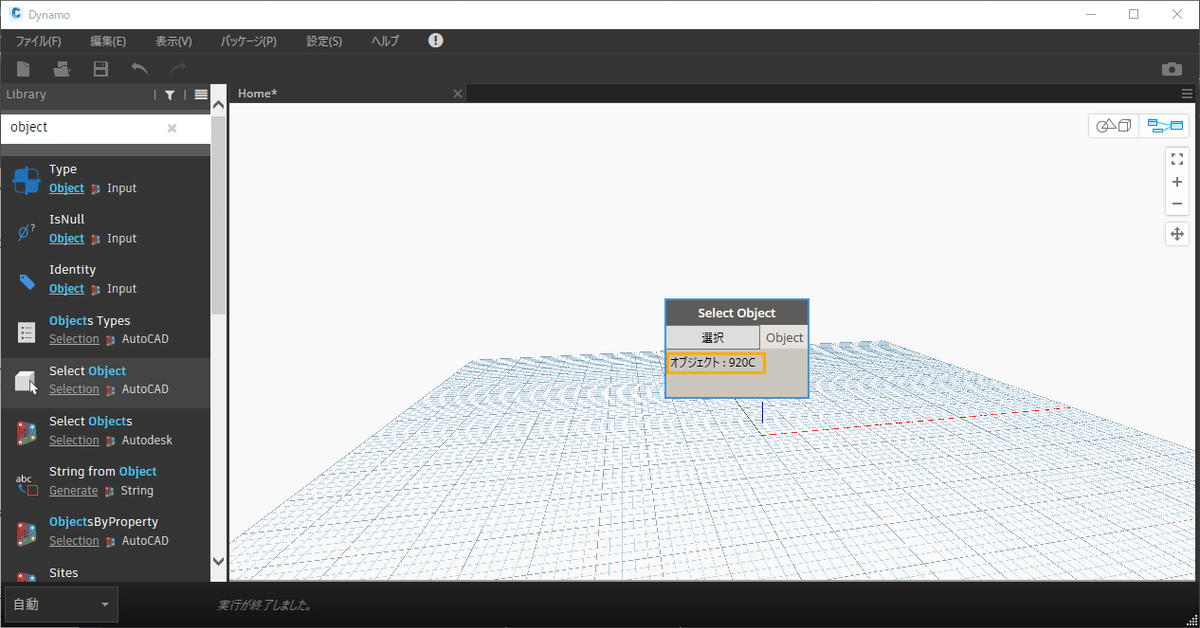The width and height of the screenshot is (1200, 628).
Task: Zoom in with the plus button
Action: coord(1177,182)
